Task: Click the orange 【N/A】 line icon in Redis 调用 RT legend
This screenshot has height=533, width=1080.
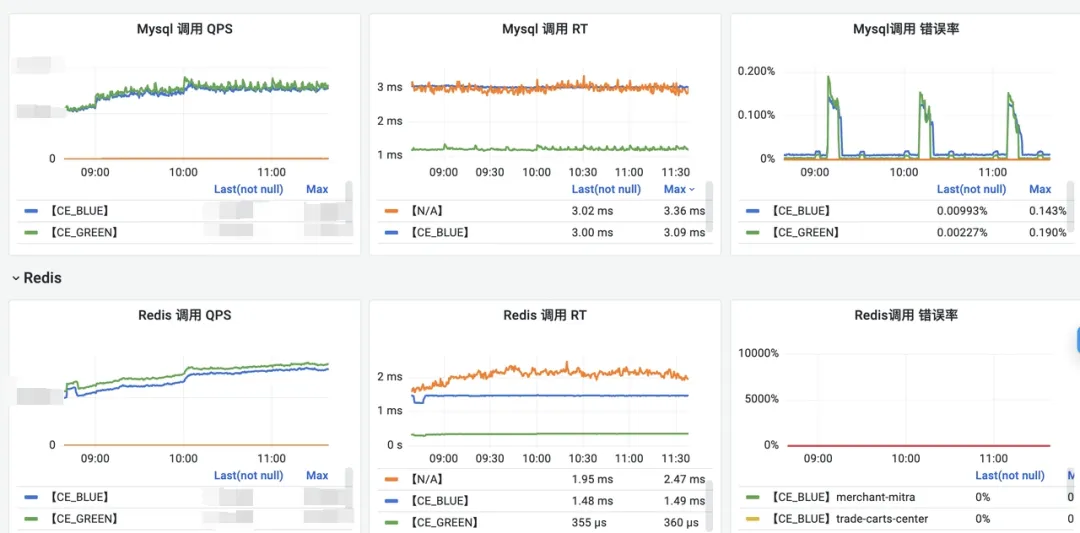Action: 392,479
